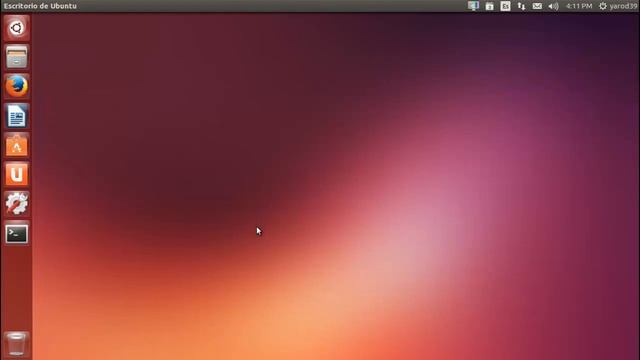This screenshot has width=640, height=360.
Task: Open System Settings gear icon
Action: coord(16,204)
